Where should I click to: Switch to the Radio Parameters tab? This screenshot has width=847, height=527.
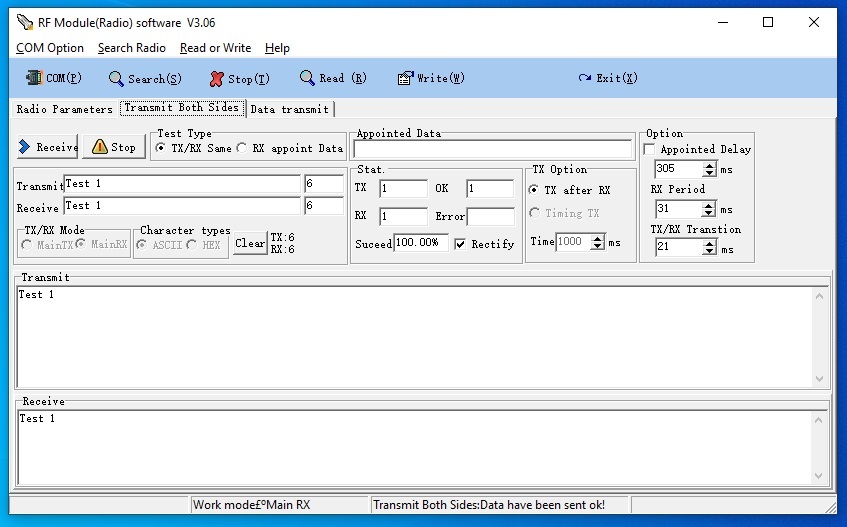[64, 109]
